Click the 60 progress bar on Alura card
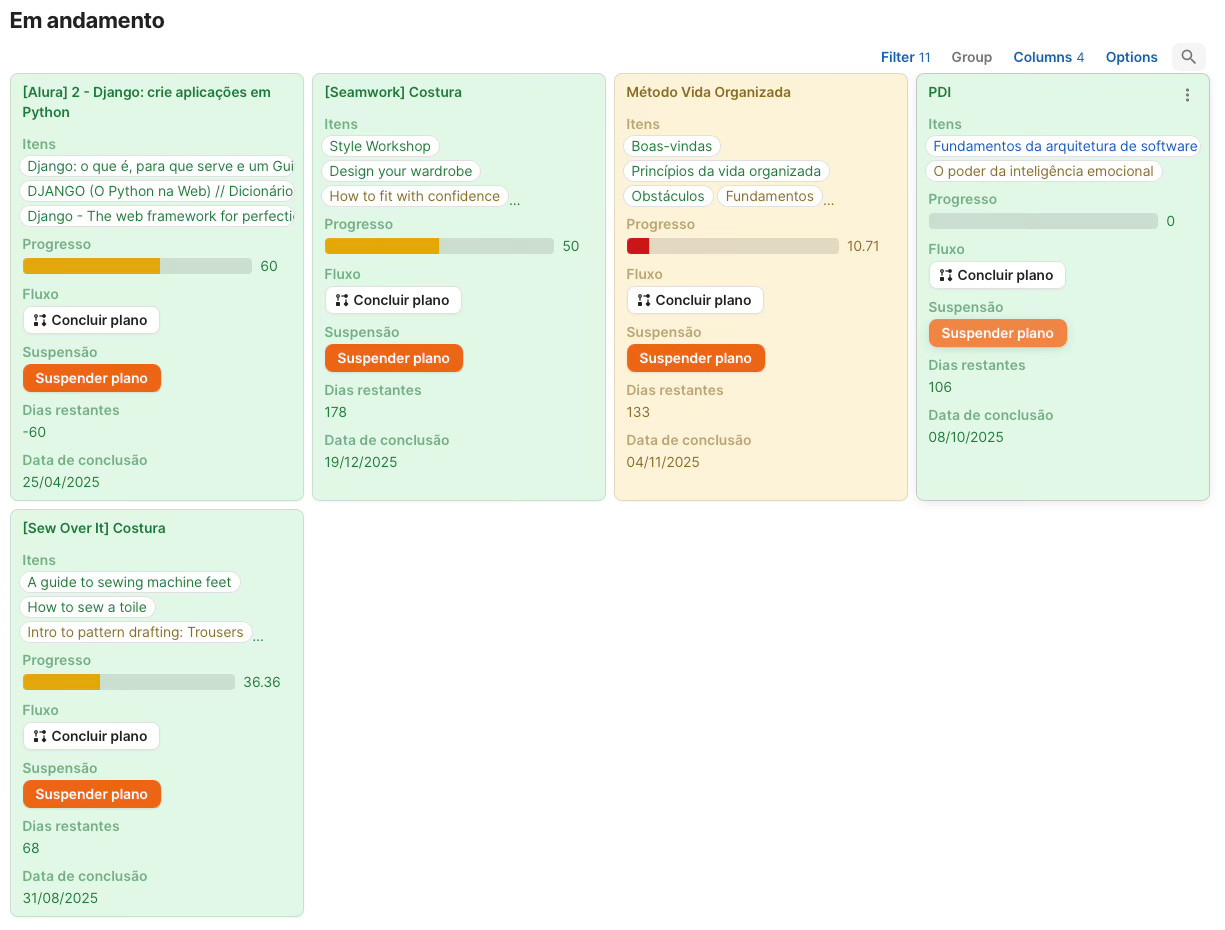 137,266
